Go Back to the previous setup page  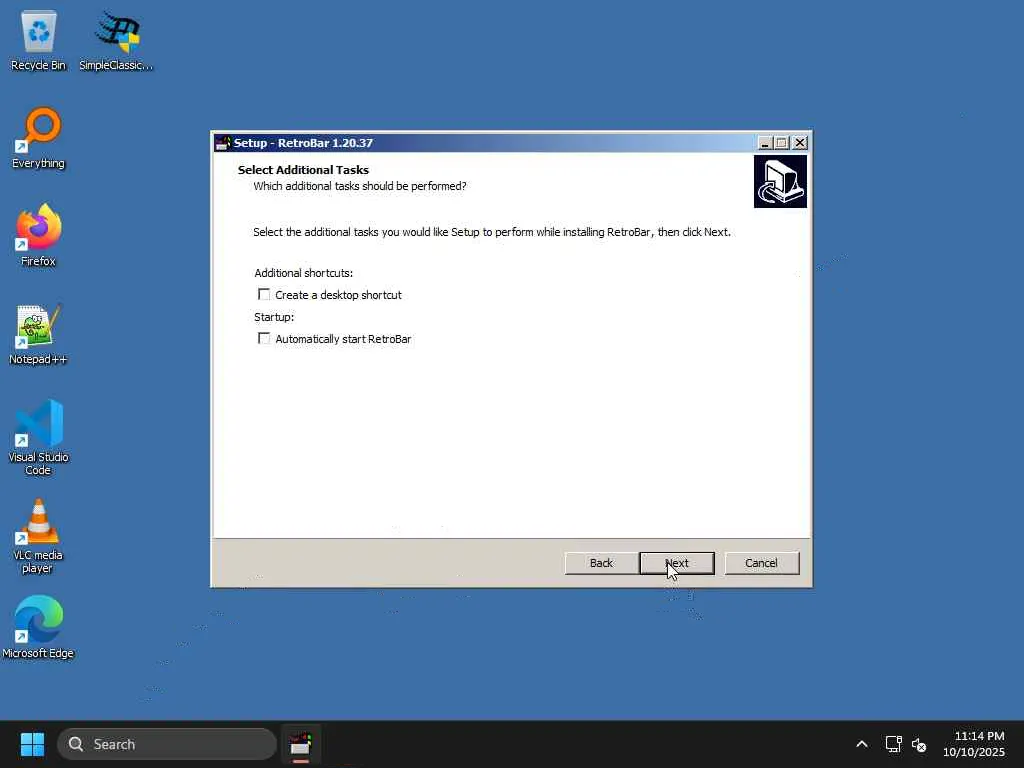click(x=601, y=563)
